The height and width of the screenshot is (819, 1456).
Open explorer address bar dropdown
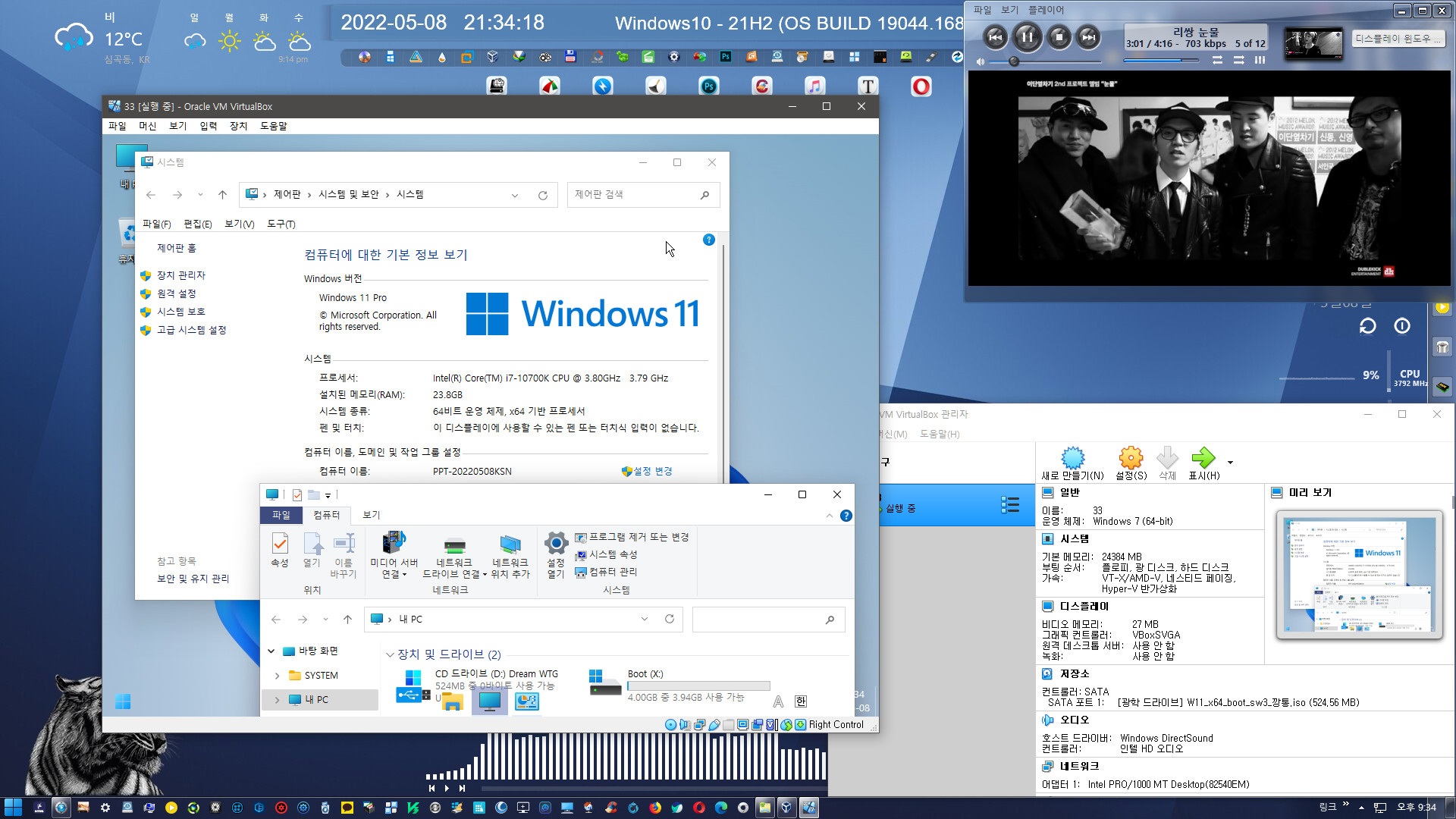click(x=645, y=619)
